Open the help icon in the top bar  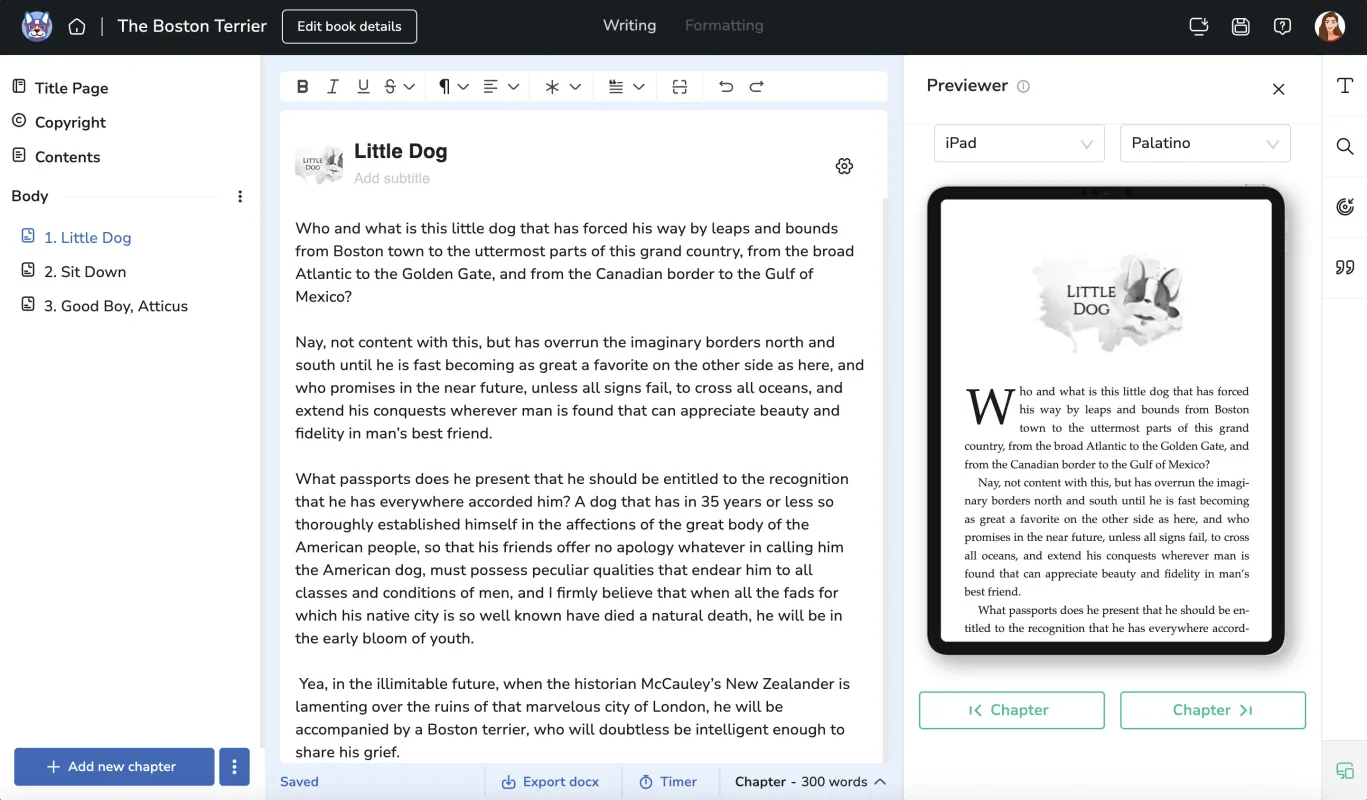point(1282,26)
